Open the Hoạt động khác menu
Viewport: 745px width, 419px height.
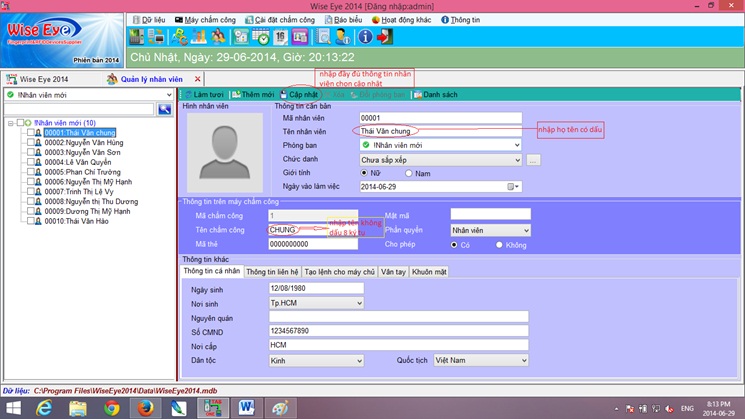[x=401, y=20]
